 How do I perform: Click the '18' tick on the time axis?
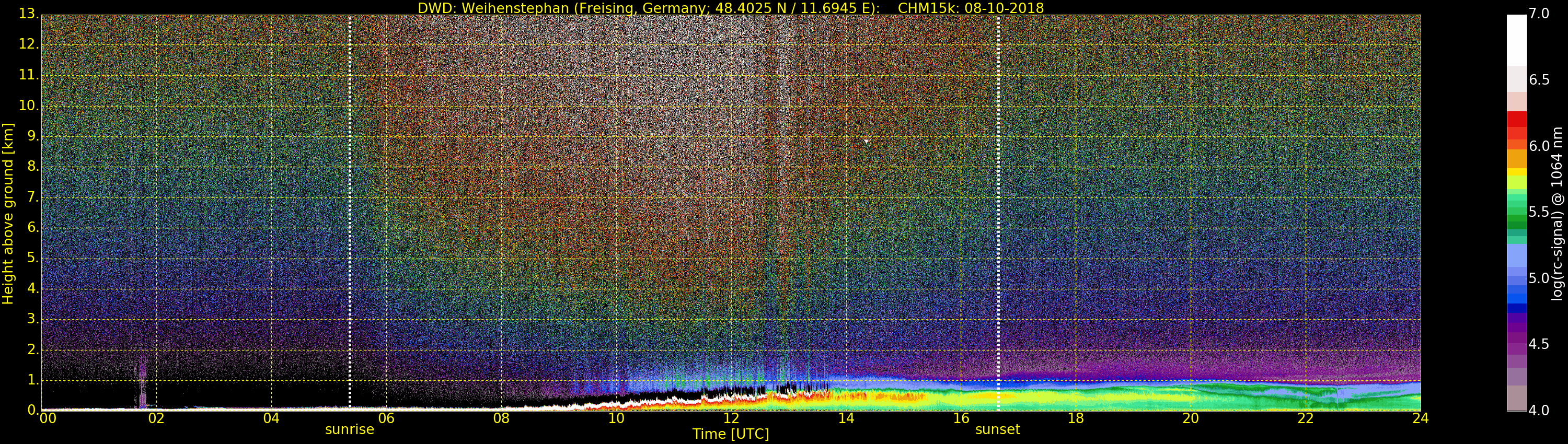pos(1076,418)
